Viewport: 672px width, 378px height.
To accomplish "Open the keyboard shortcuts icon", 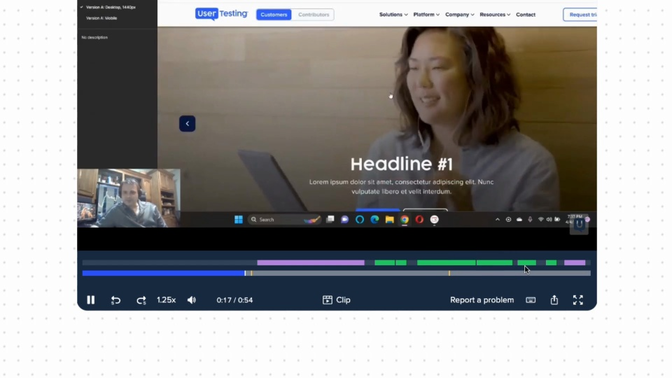I will point(531,300).
